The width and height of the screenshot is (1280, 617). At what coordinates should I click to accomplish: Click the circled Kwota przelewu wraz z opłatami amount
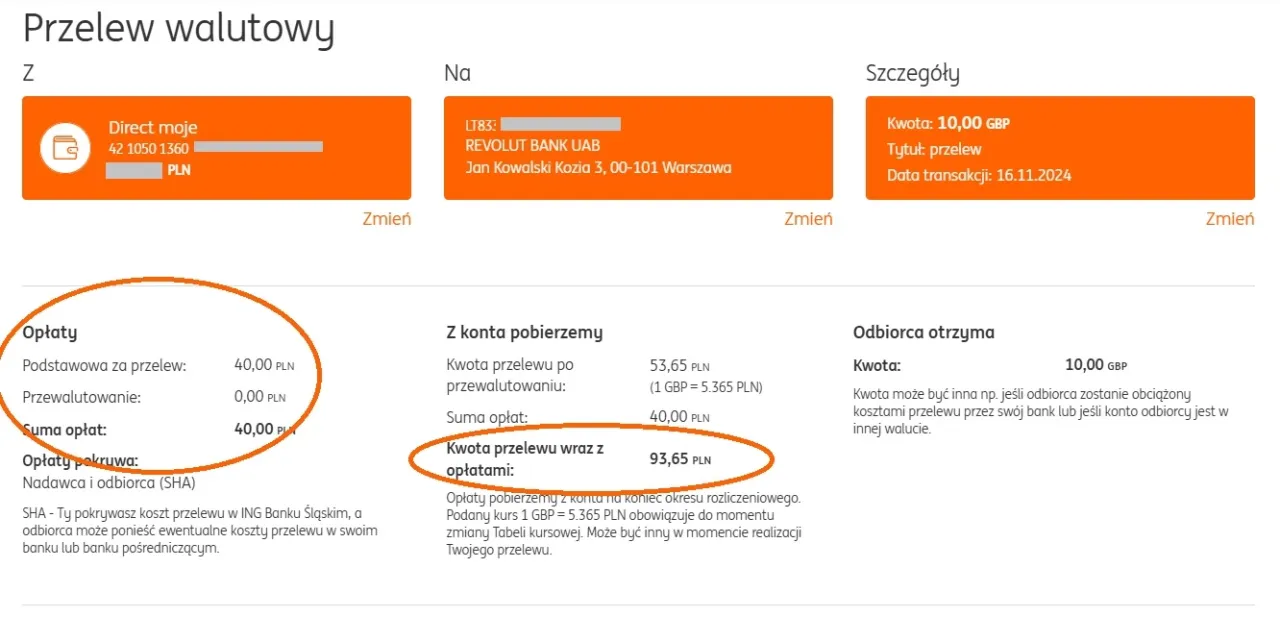tap(681, 459)
